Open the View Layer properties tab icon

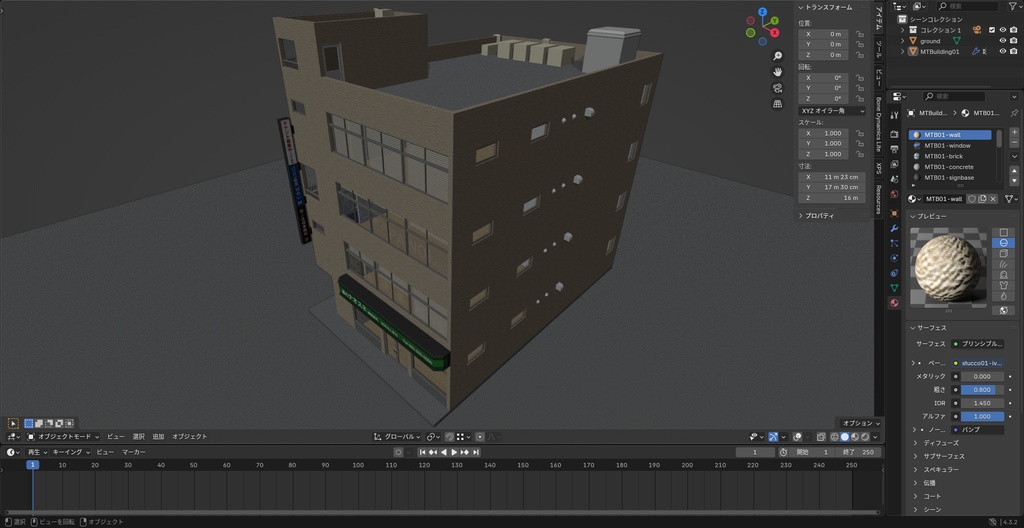pos(894,164)
